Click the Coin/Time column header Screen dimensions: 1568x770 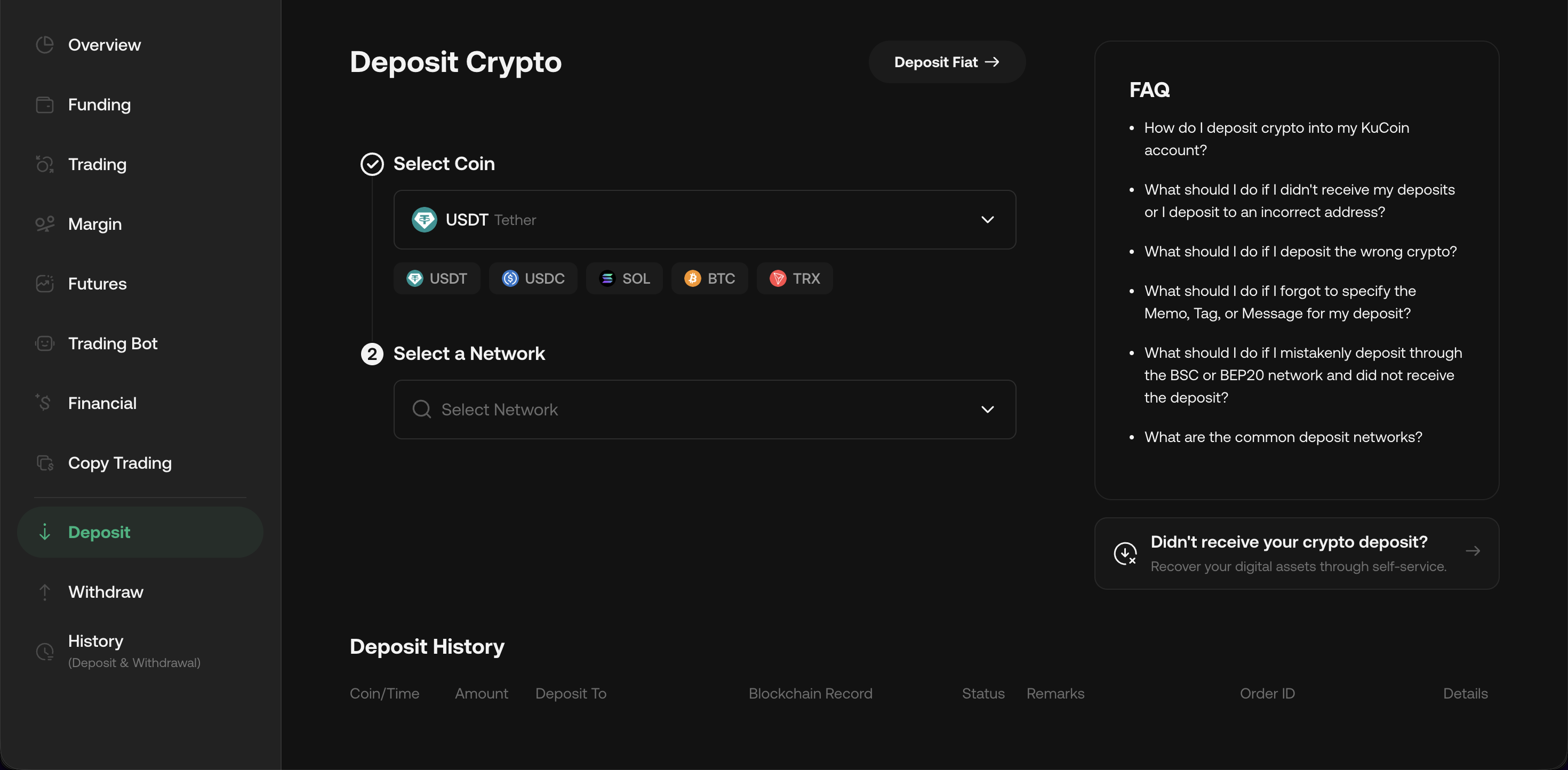click(x=384, y=694)
